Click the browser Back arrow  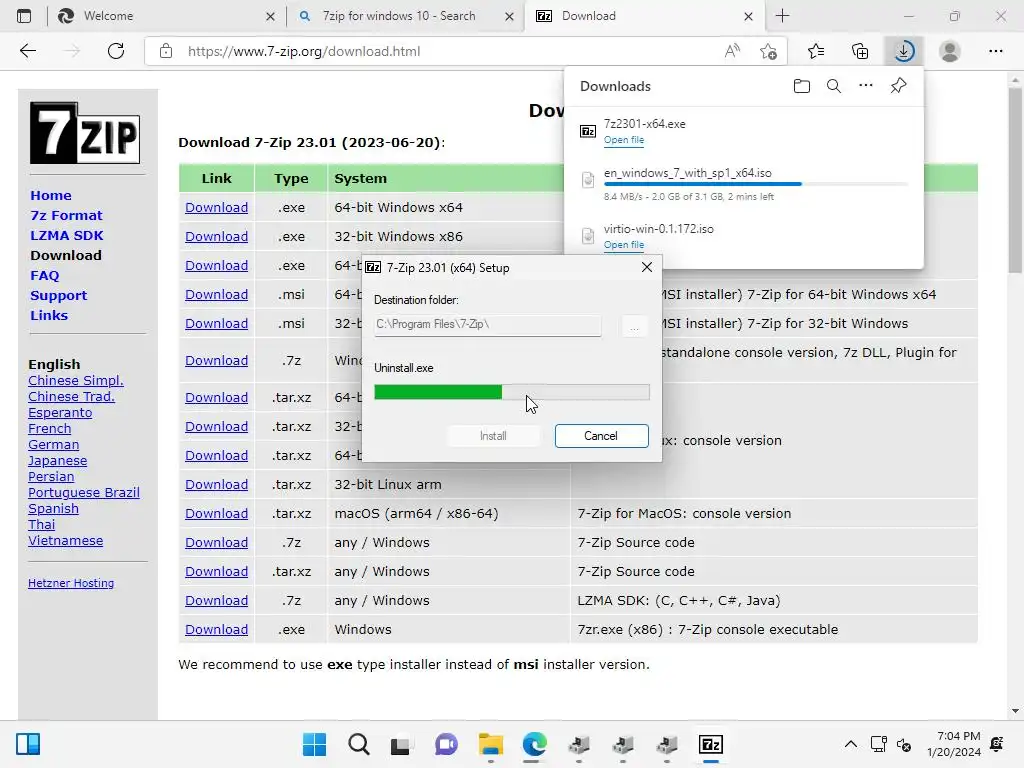[x=27, y=51]
